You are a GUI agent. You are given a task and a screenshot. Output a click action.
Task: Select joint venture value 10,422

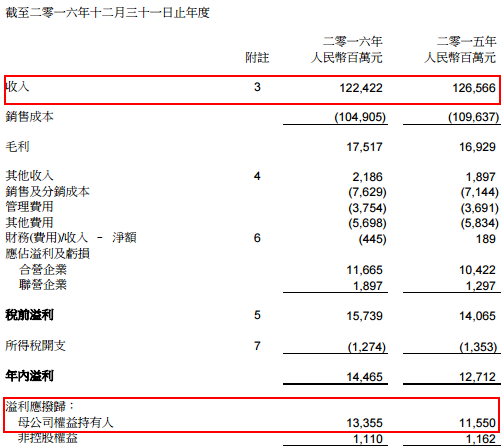477,270
